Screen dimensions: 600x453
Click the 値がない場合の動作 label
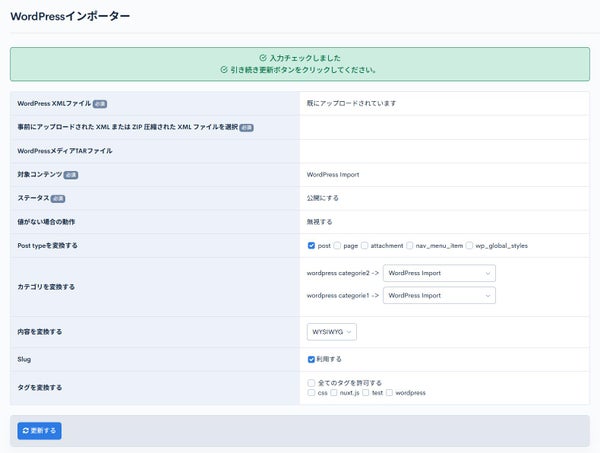(46, 222)
